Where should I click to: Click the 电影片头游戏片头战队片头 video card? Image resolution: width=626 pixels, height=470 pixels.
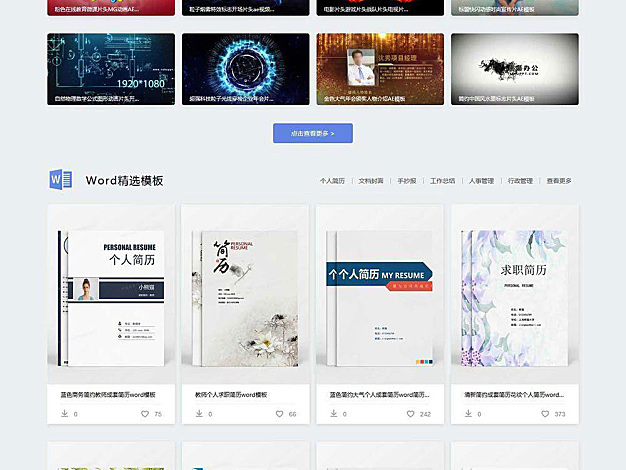coord(380,8)
